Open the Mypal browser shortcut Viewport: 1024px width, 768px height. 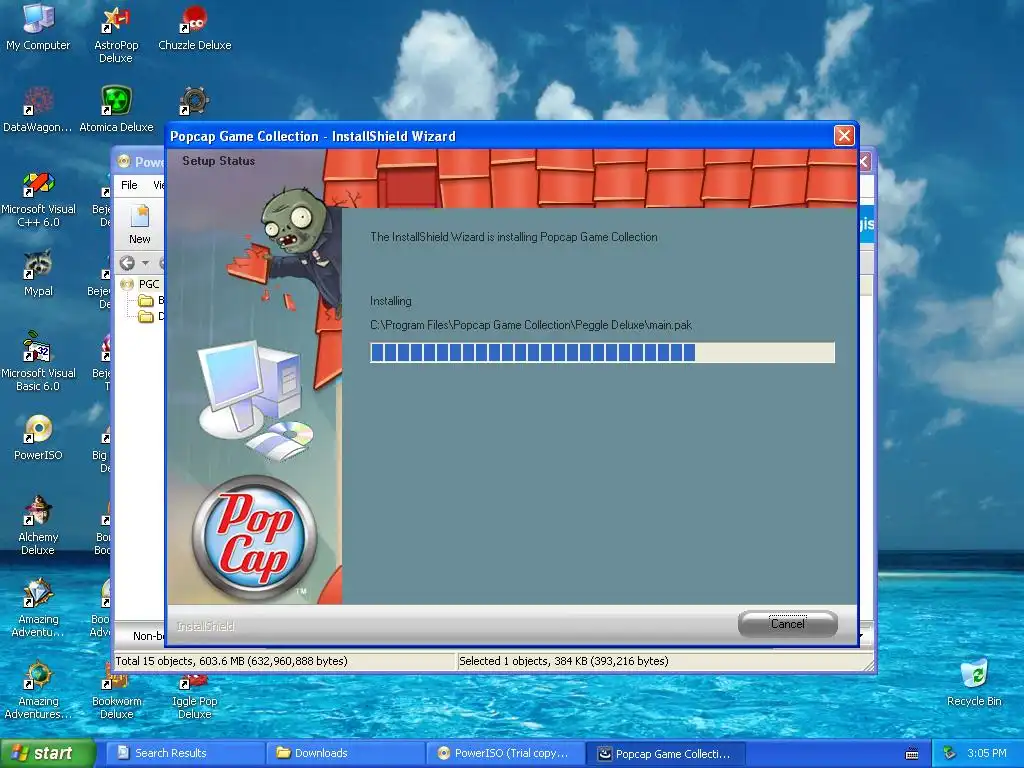click(x=38, y=273)
